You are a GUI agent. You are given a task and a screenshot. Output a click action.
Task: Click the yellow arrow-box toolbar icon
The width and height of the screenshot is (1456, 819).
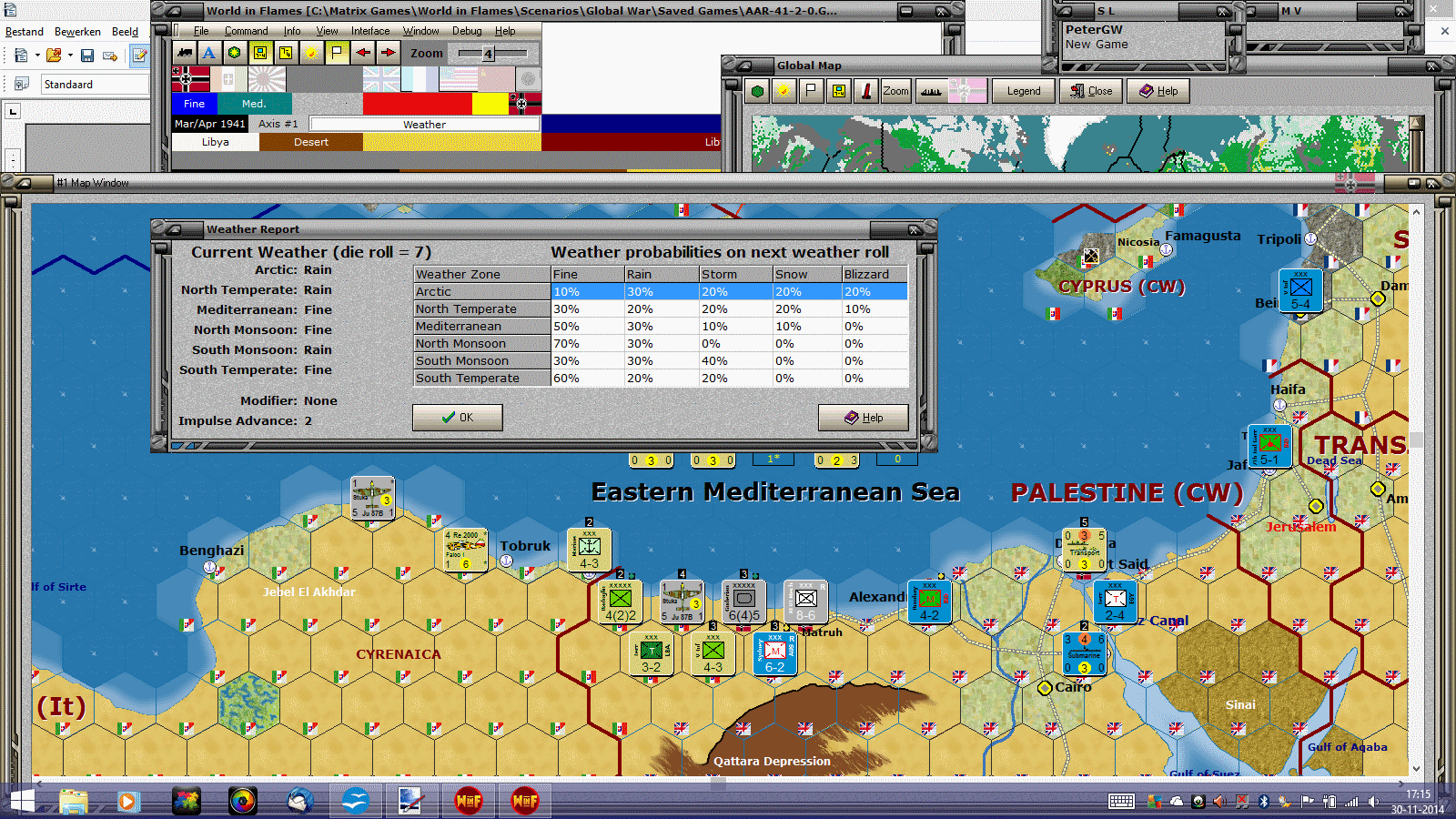click(x=286, y=53)
